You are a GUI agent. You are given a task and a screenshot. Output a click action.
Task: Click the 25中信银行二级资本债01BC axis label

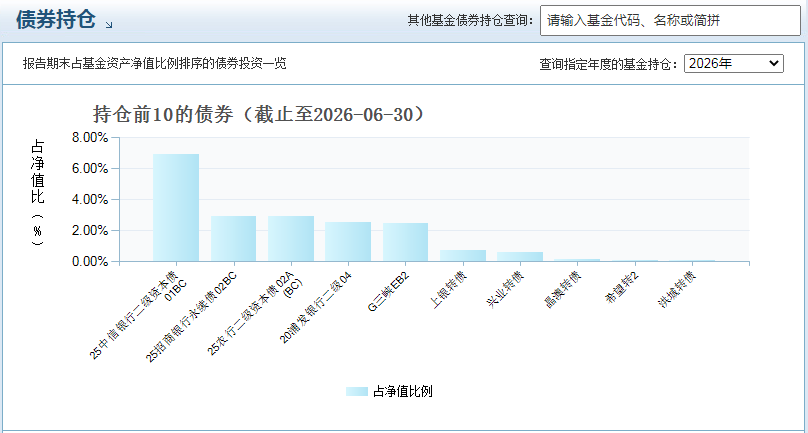click(x=138, y=314)
